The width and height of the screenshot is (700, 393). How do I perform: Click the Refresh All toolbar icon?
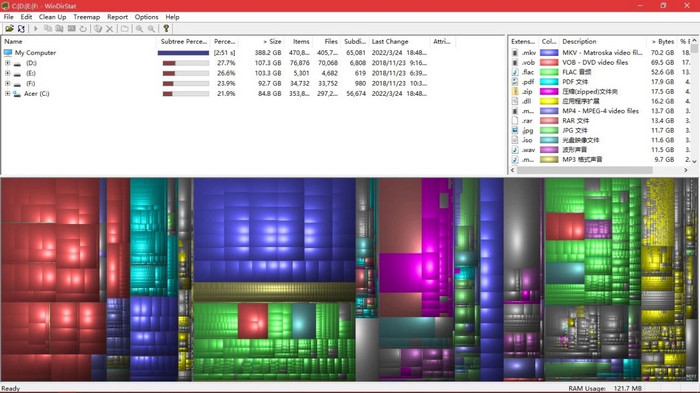[21, 29]
